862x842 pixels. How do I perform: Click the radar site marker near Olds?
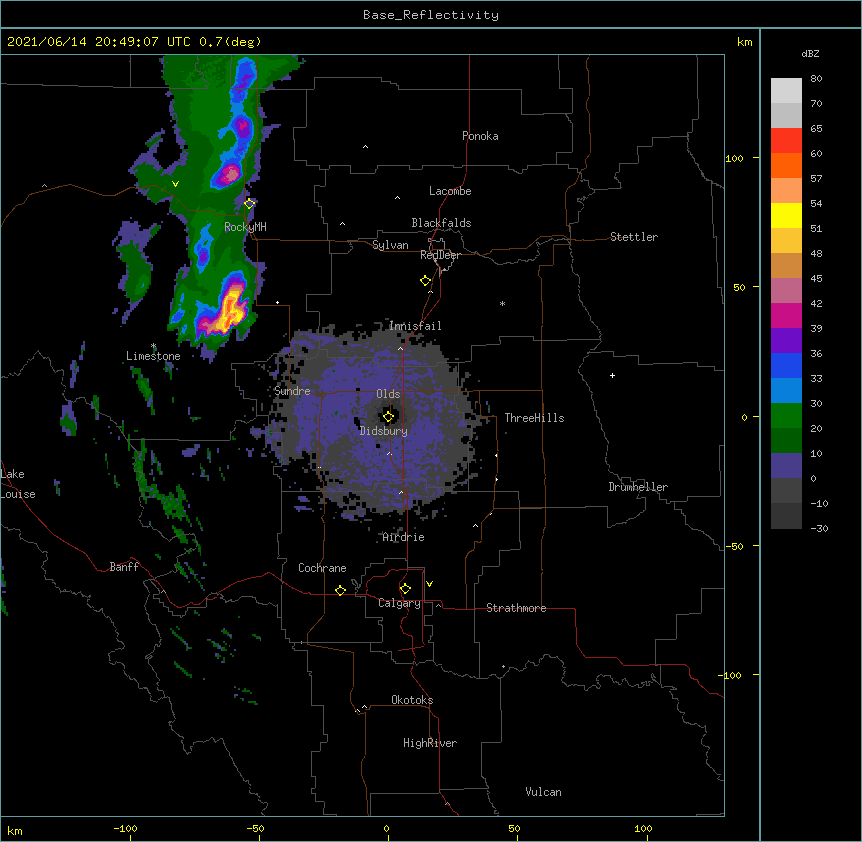388,417
